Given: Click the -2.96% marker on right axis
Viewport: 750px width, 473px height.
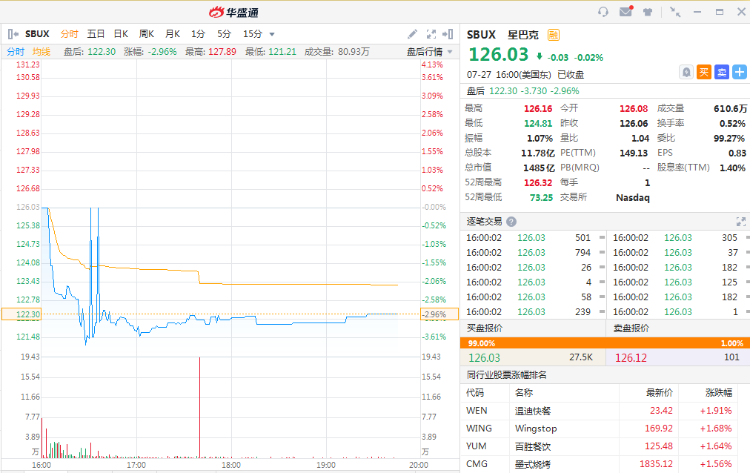Looking at the screenshot, I should [439, 314].
